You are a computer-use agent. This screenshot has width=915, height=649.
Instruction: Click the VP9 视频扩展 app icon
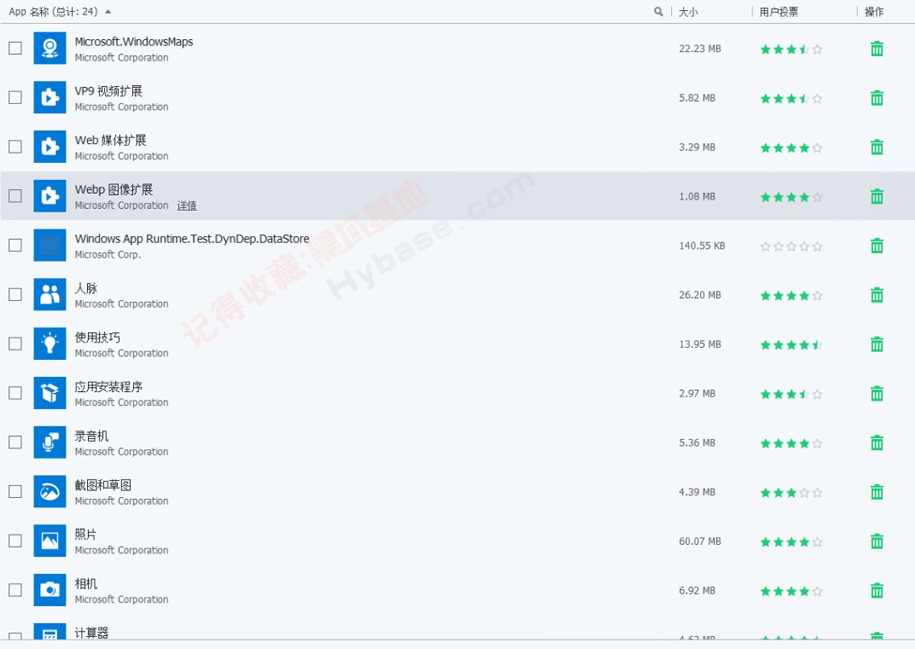pos(50,97)
